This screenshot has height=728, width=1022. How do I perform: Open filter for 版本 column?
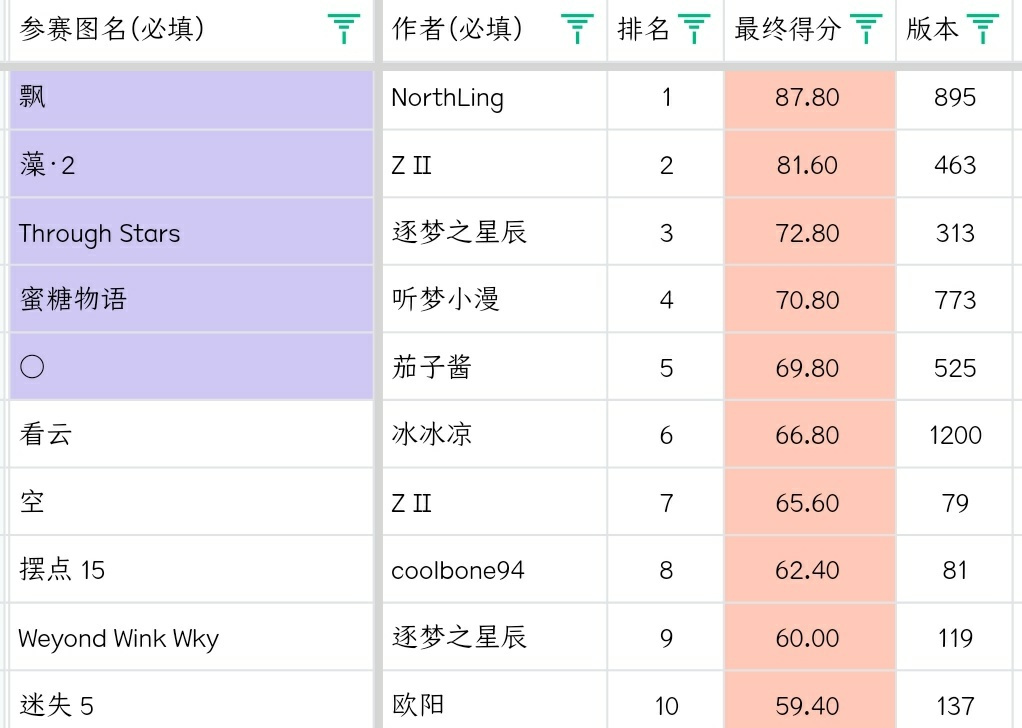pos(983,29)
